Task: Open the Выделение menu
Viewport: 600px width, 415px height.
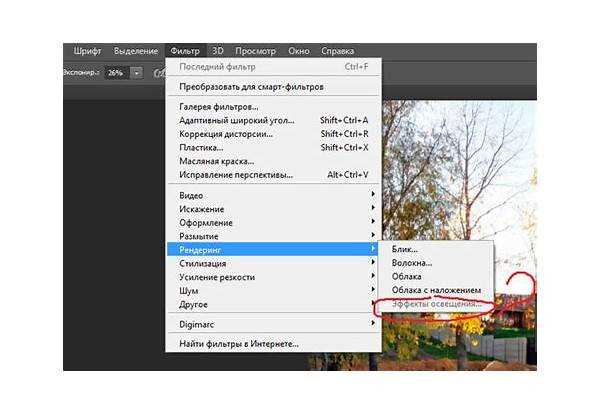Action: tap(136, 51)
